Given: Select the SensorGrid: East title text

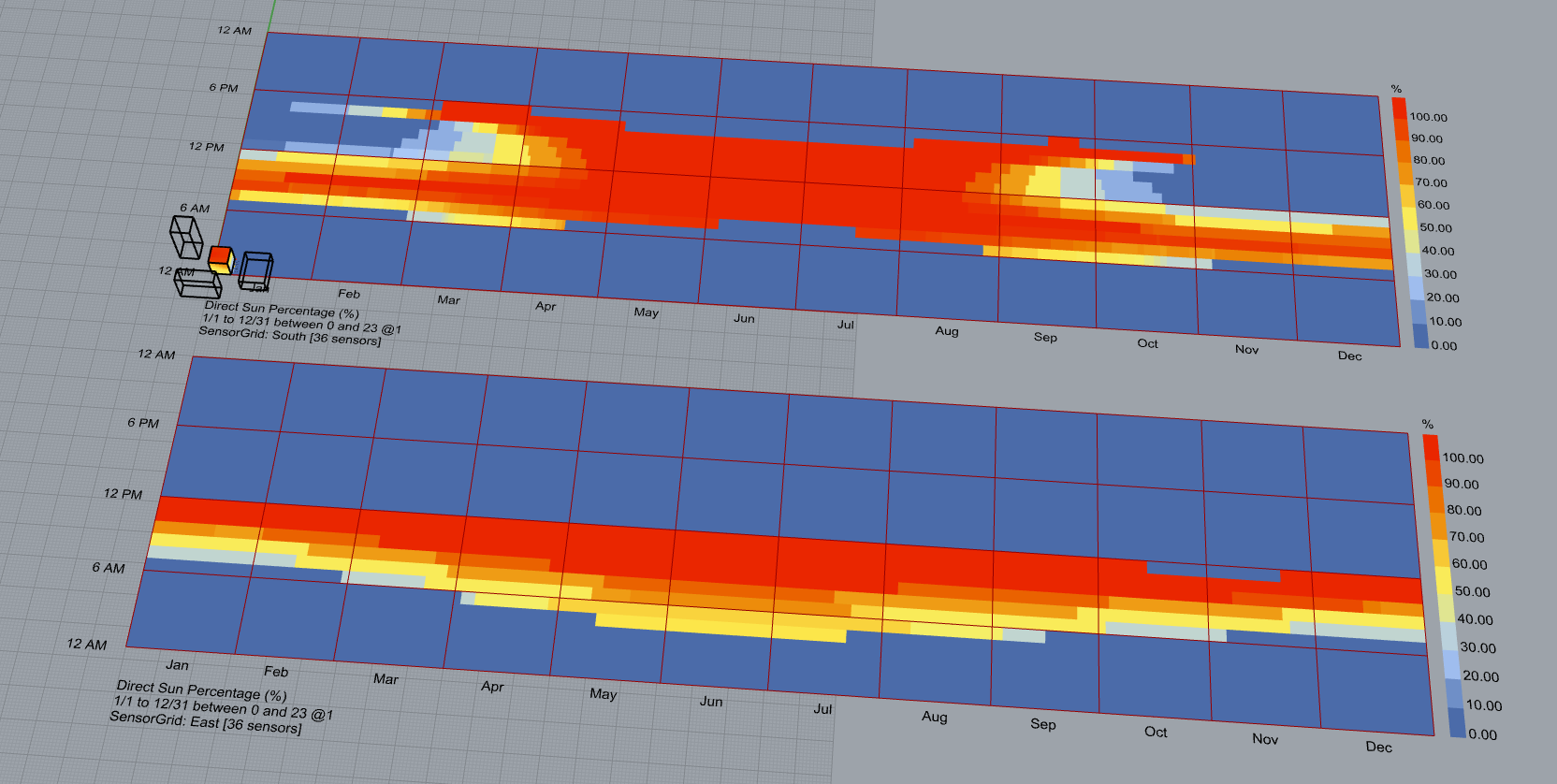Looking at the screenshot, I should pos(205,721).
